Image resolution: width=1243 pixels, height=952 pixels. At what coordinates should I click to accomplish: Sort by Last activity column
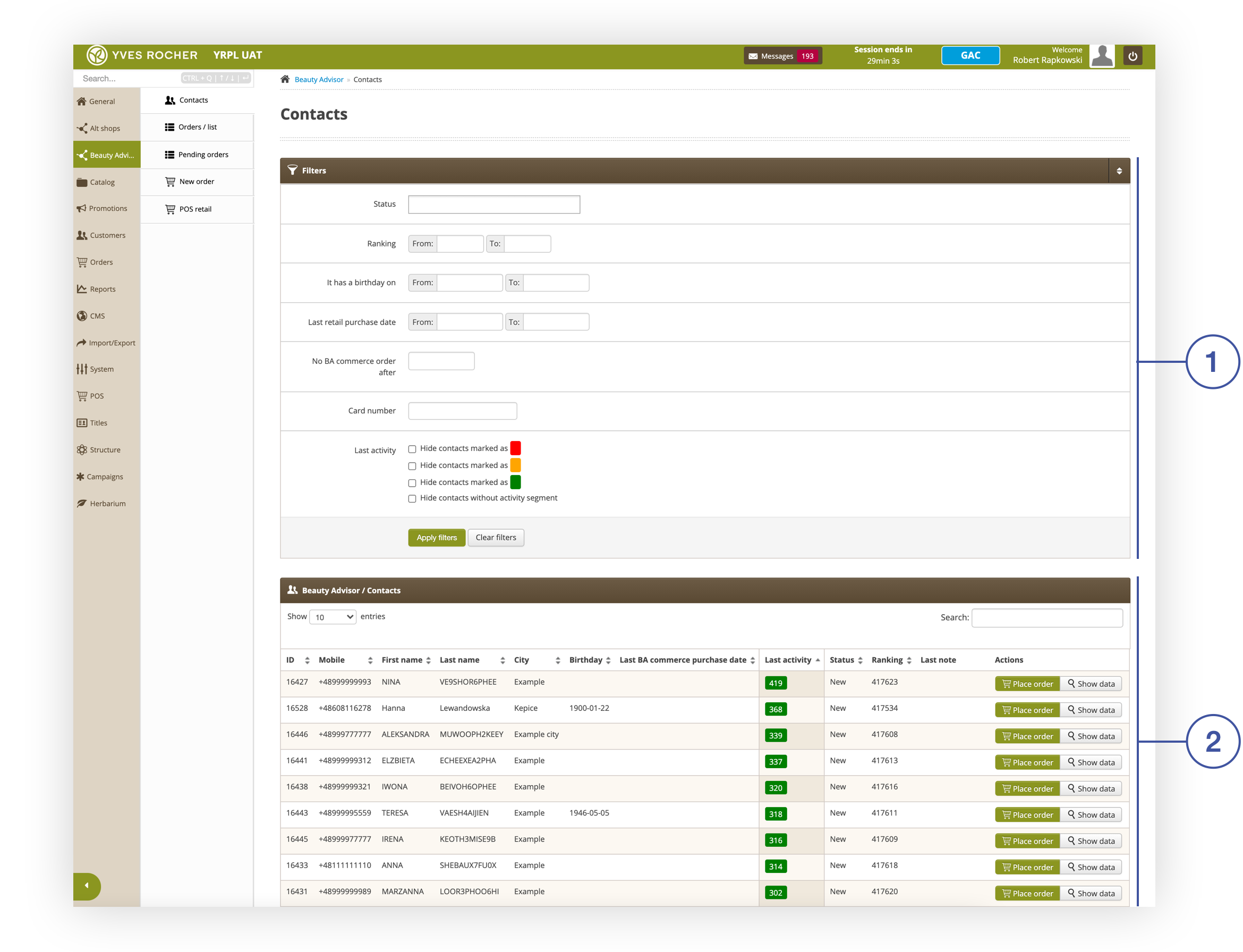tap(792, 660)
